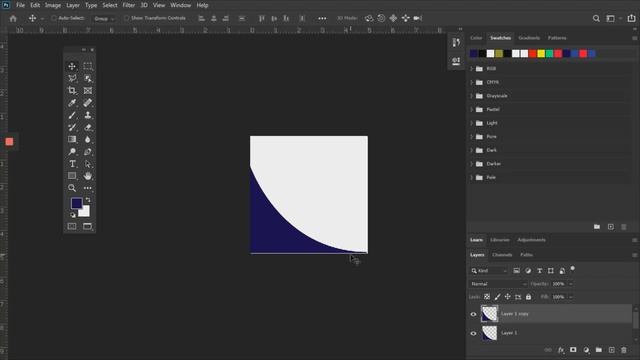The height and width of the screenshot is (360, 640).
Task: Select the Blur tool
Action: pos(88,140)
